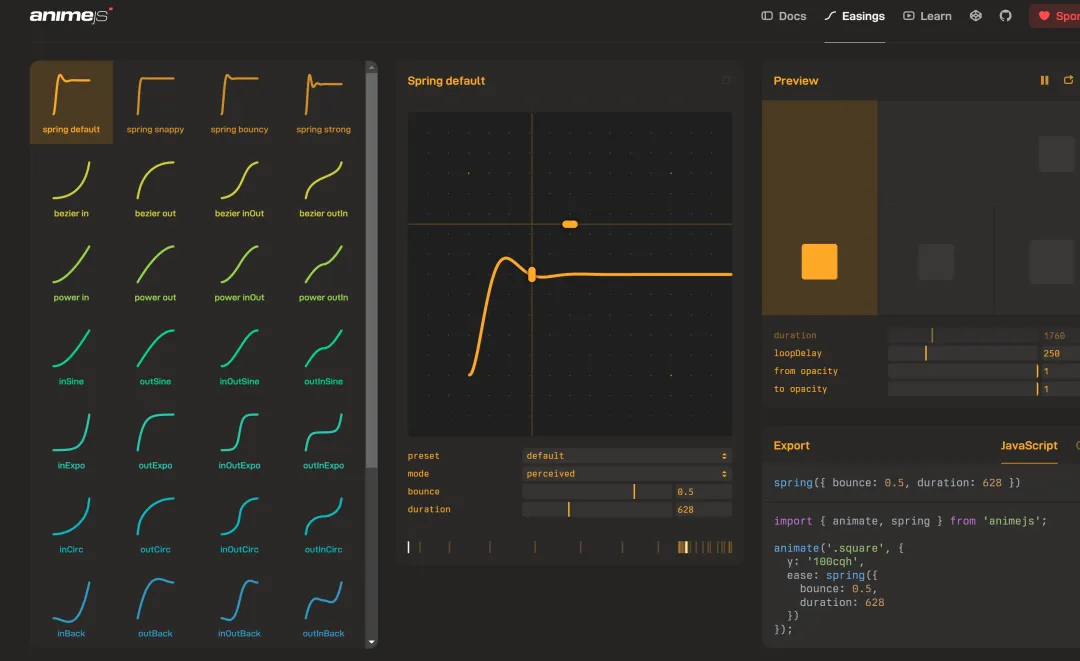Open the CodePen icon in header
Screen dimensions: 1080x661
(x=975, y=16)
